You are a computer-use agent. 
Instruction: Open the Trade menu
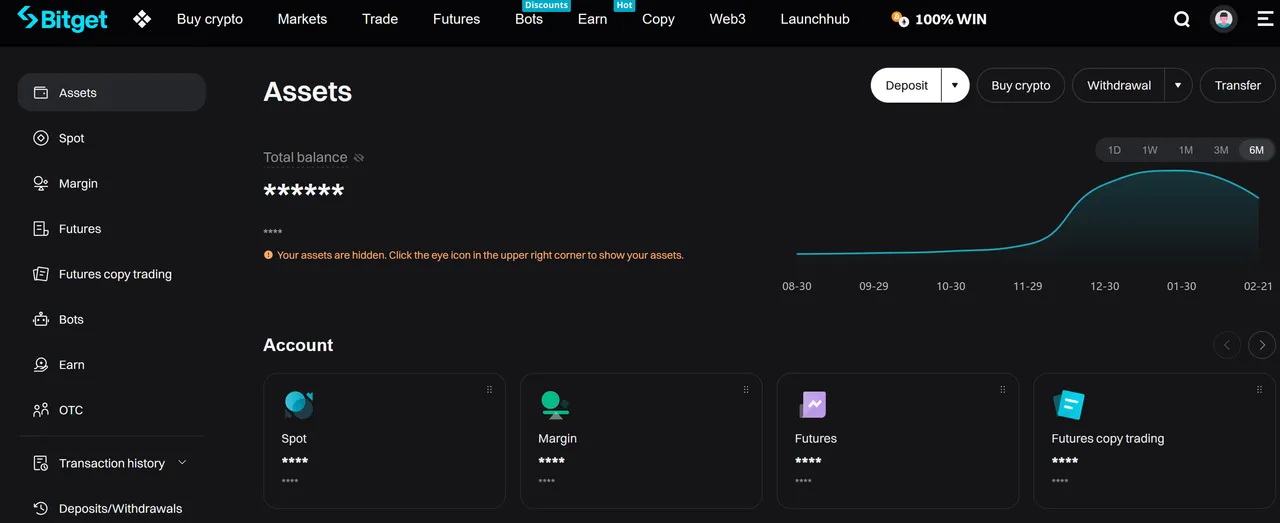tap(380, 19)
